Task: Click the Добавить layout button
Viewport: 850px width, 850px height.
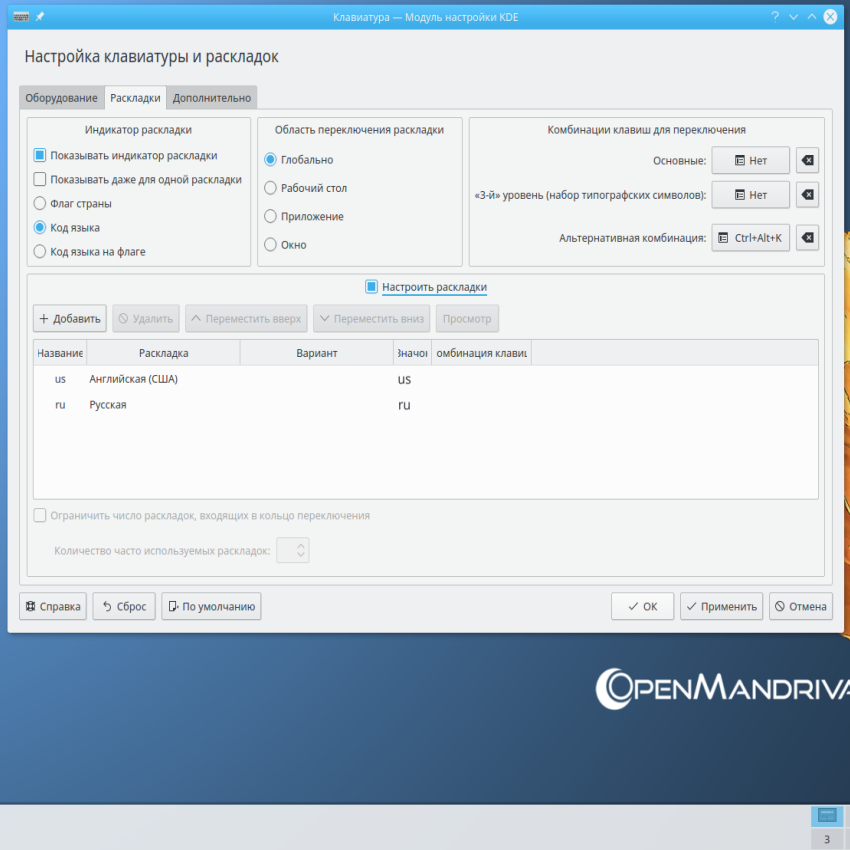Action: click(70, 319)
